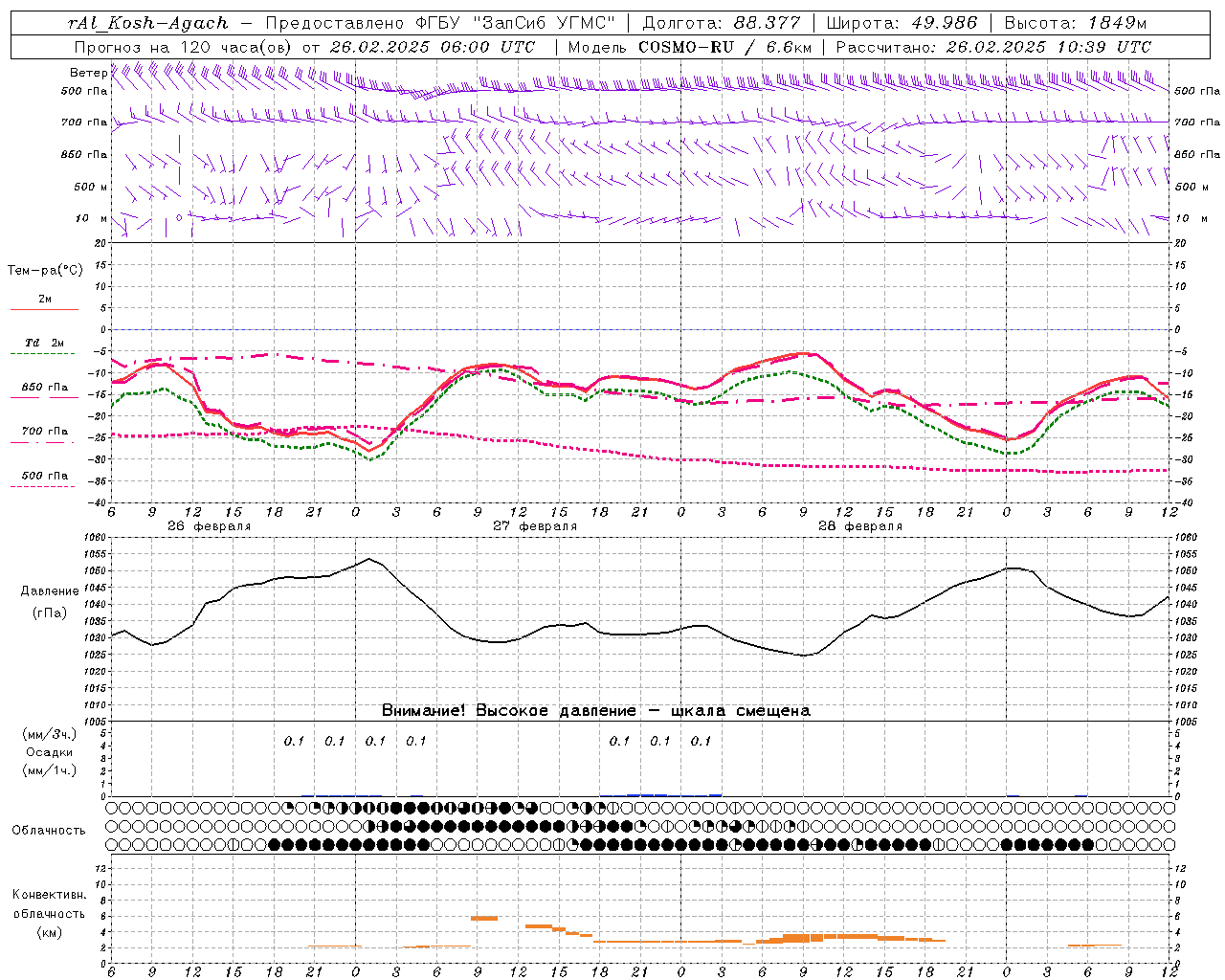Viewport: 1225px width, 980px height.
Task: Click the right 1060 pressure scale value
Action: (1185, 538)
